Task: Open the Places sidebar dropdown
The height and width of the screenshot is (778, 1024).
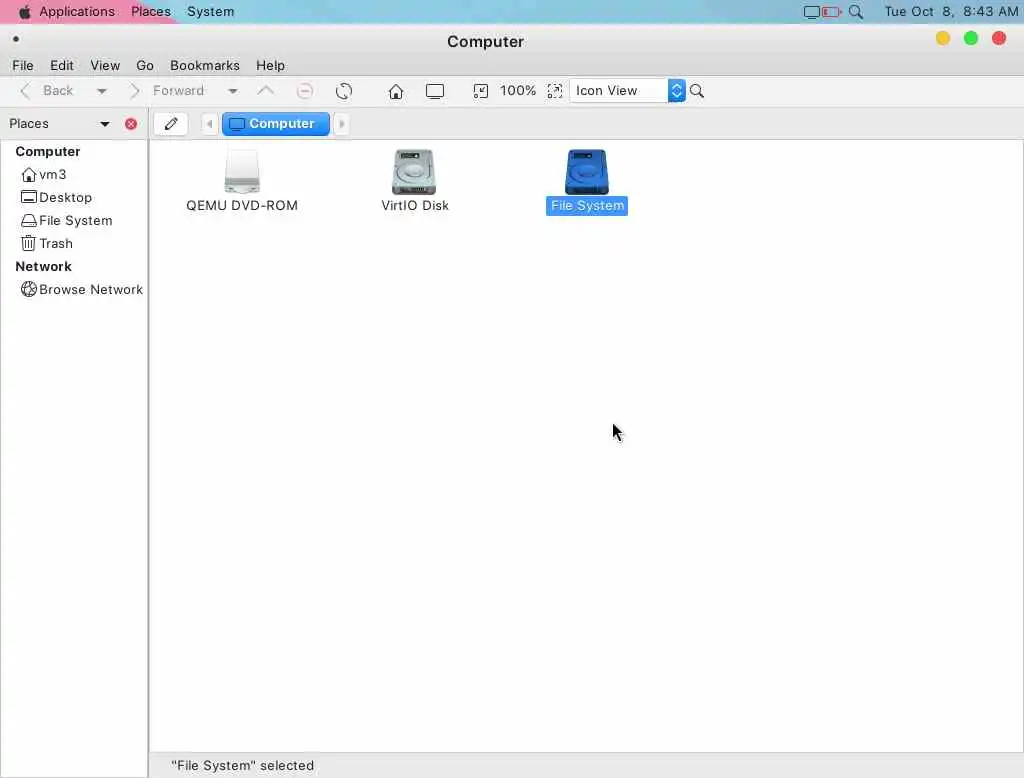Action: pos(104,123)
